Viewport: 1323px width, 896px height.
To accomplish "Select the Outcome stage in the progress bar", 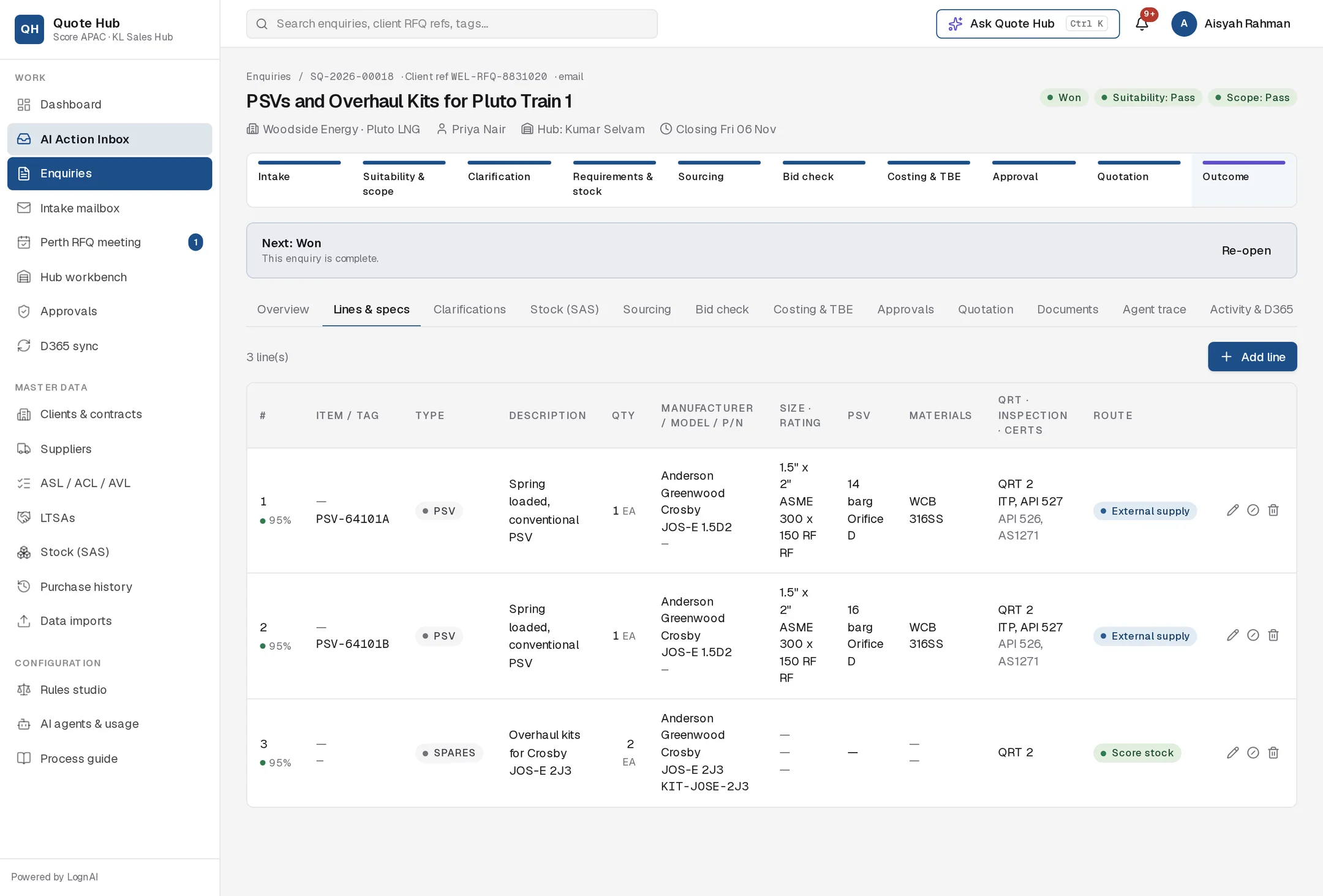I will coord(1243,179).
